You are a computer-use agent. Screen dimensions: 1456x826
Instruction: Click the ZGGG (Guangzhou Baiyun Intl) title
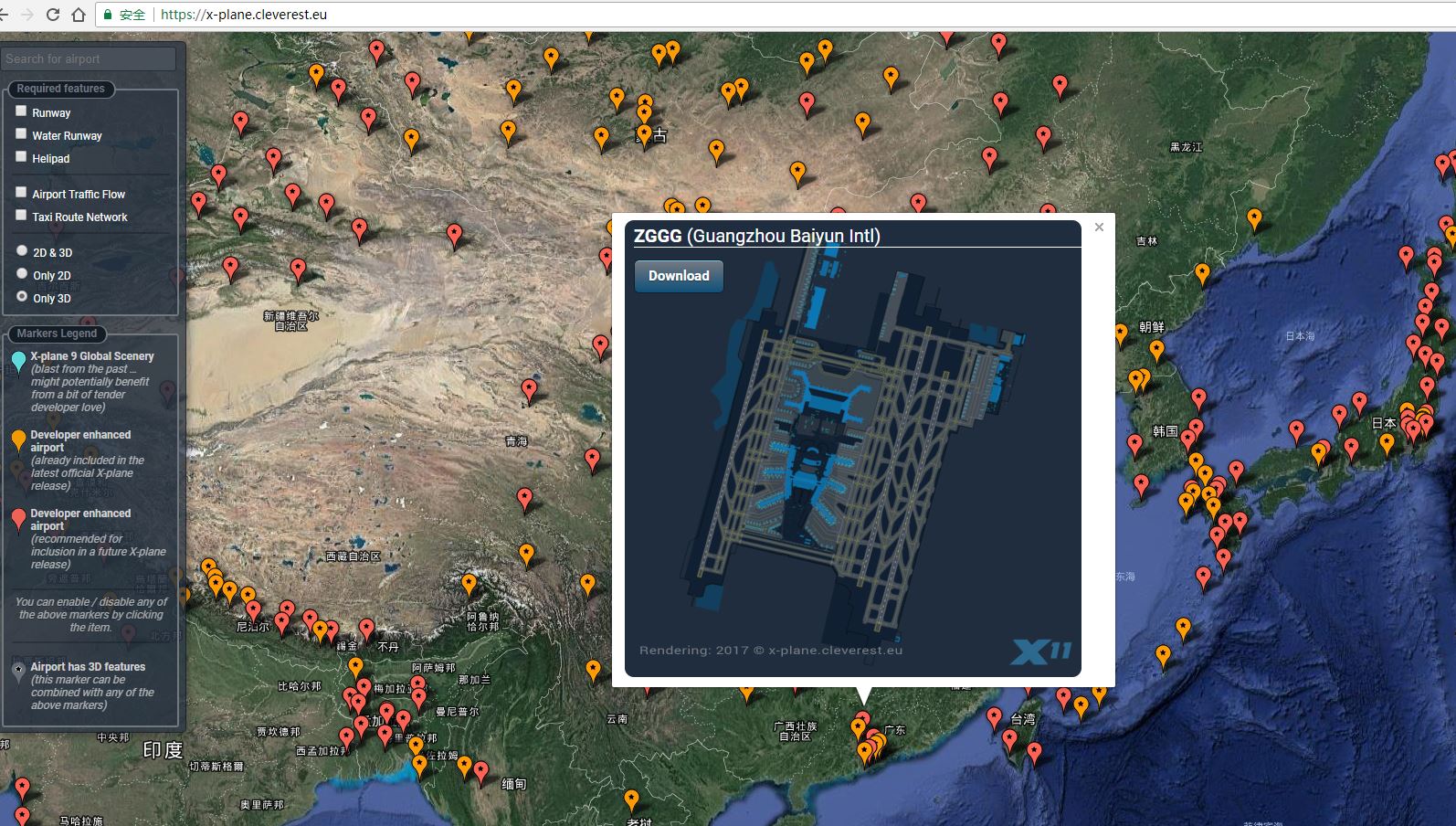(x=757, y=236)
